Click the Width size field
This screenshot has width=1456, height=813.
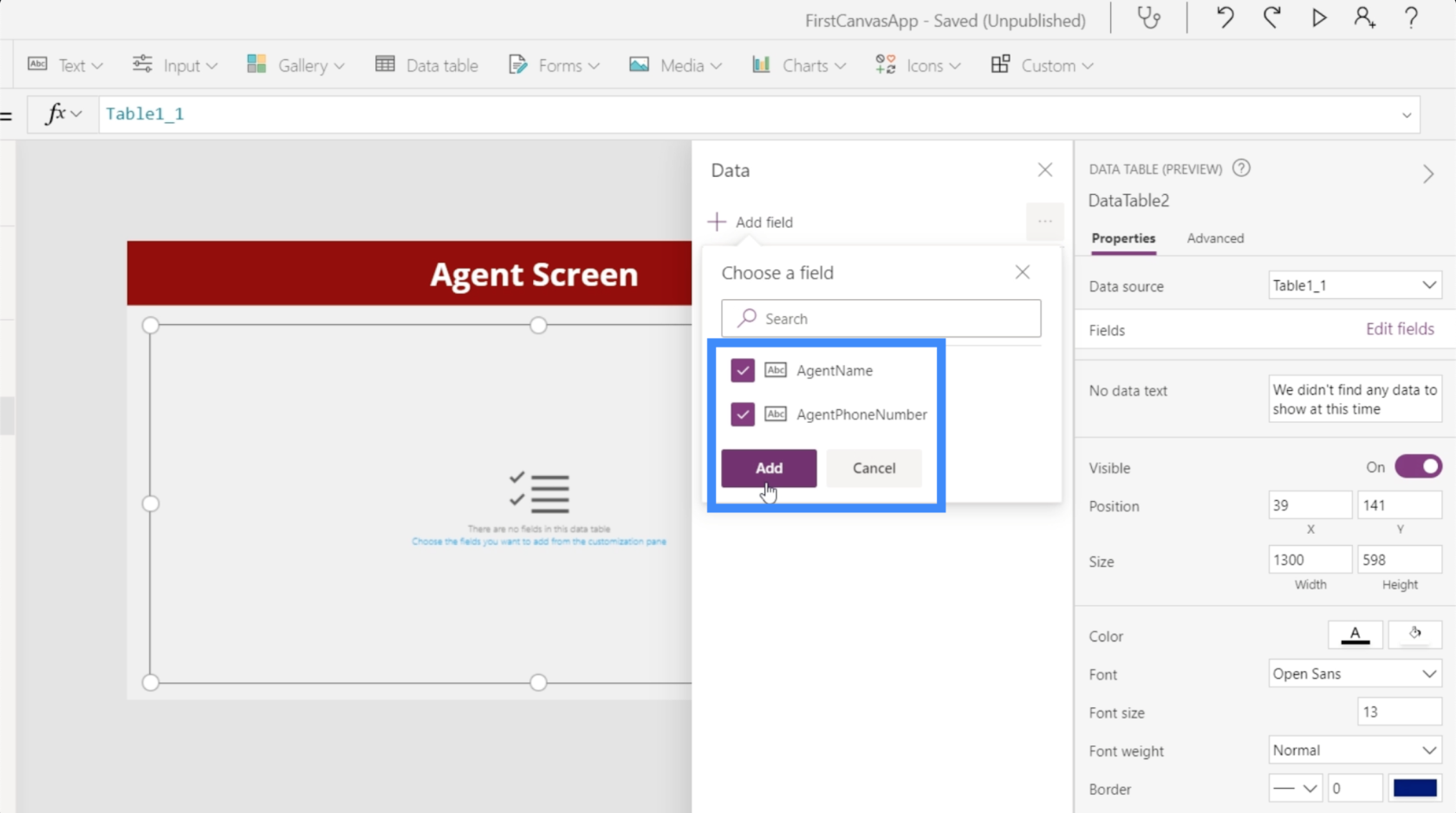click(1310, 559)
